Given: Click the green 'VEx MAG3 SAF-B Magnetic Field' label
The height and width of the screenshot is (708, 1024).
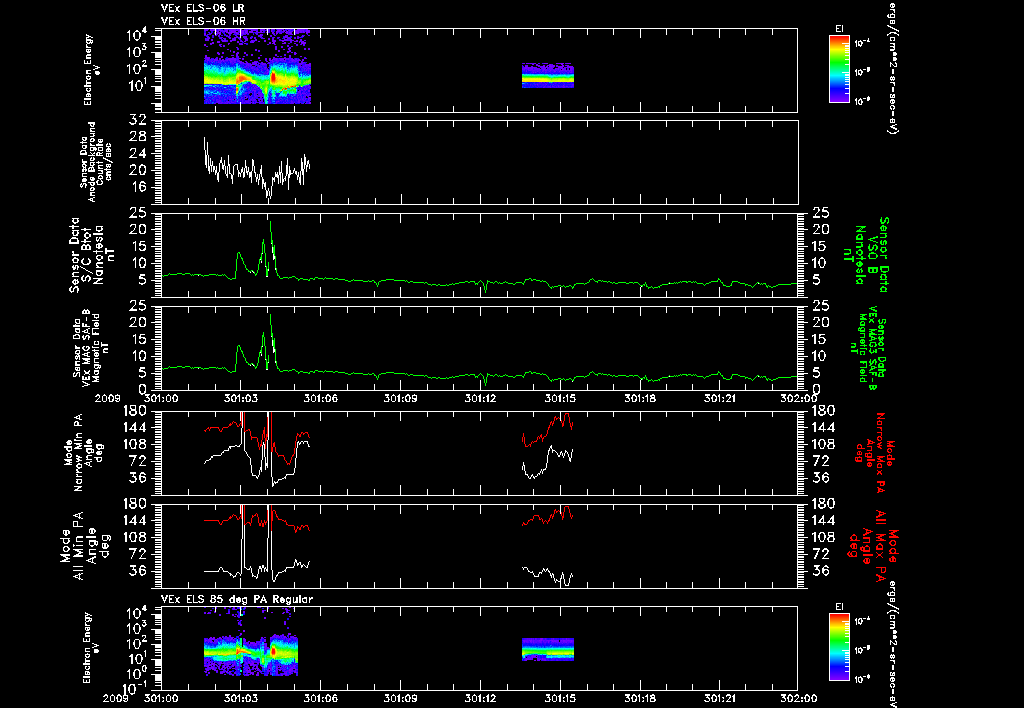Looking at the screenshot, I should tap(869, 347).
